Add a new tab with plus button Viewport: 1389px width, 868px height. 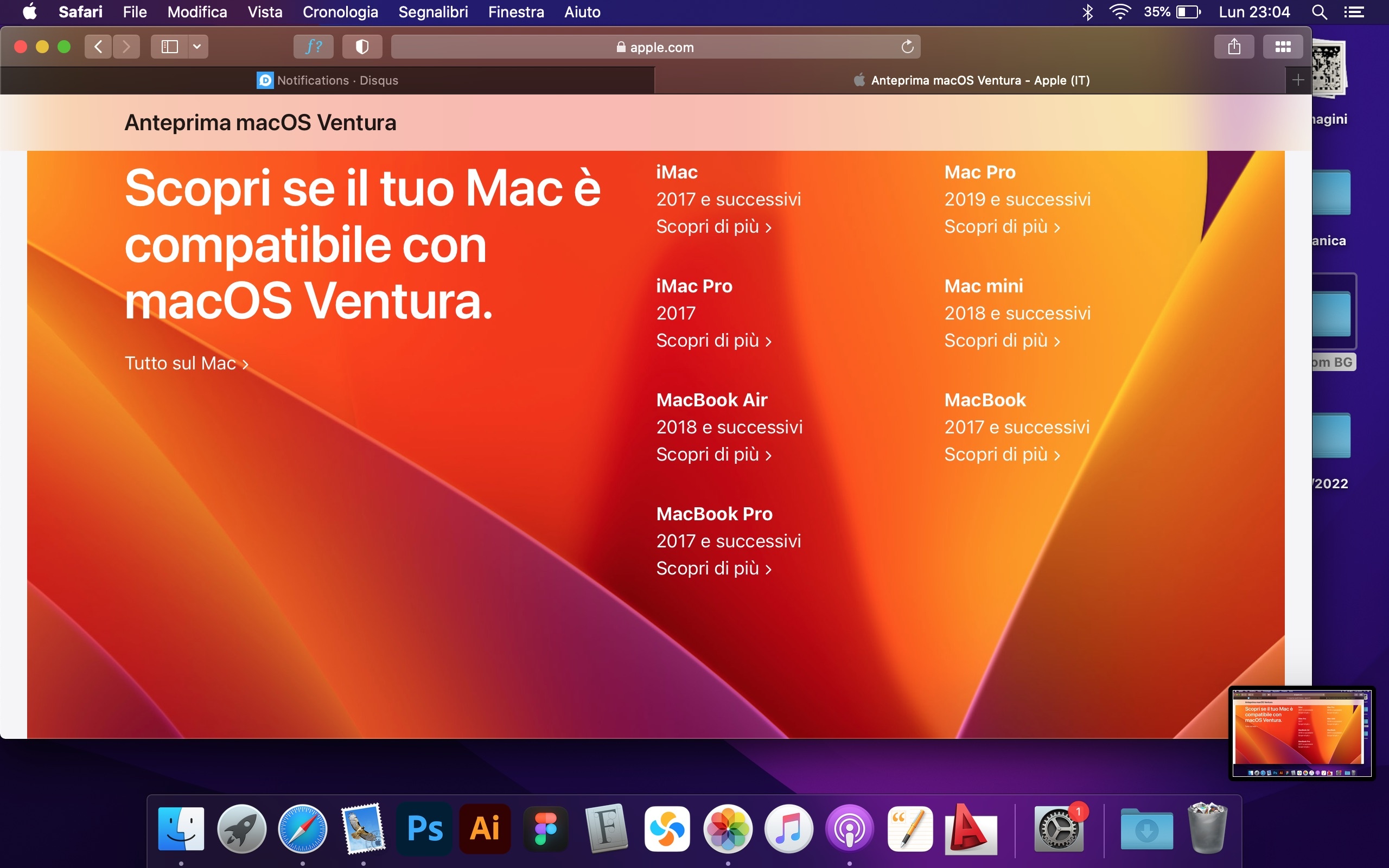click(x=1298, y=80)
